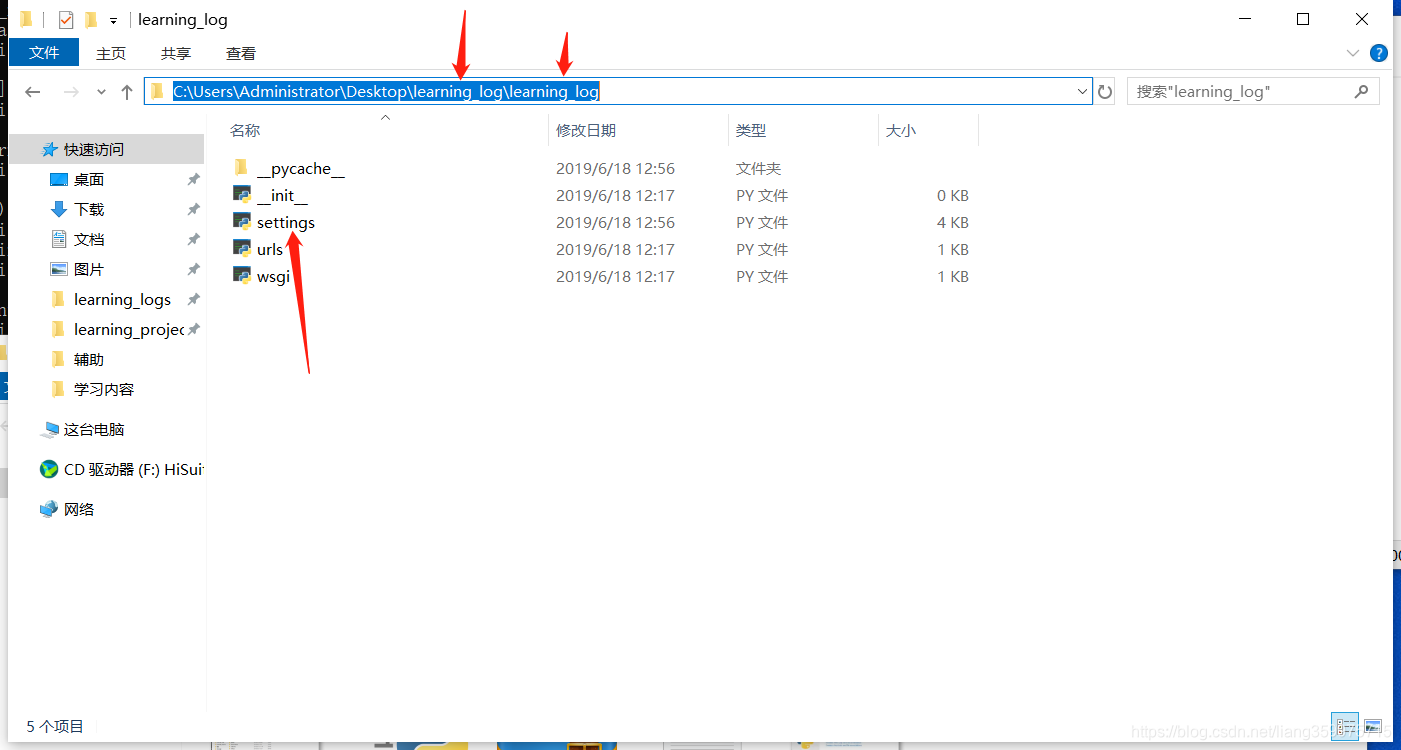Select 这台电脑 in navigation pane
The width and height of the screenshot is (1401, 750).
coord(94,429)
